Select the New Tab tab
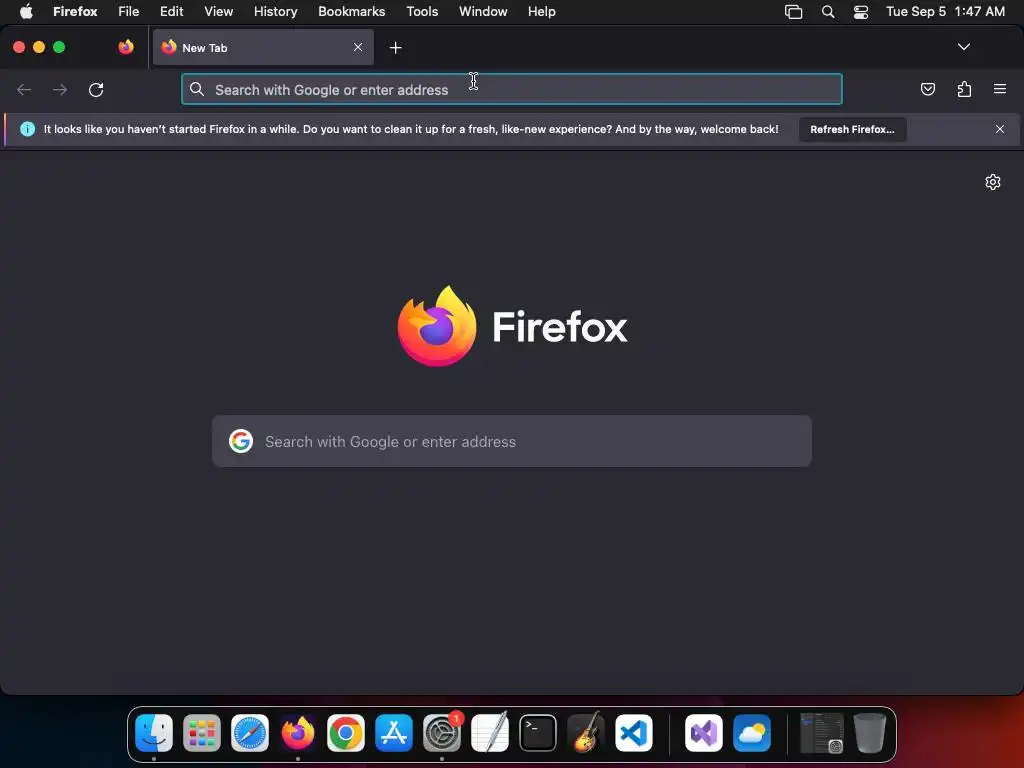The height and width of the screenshot is (768, 1024). [x=263, y=47]
